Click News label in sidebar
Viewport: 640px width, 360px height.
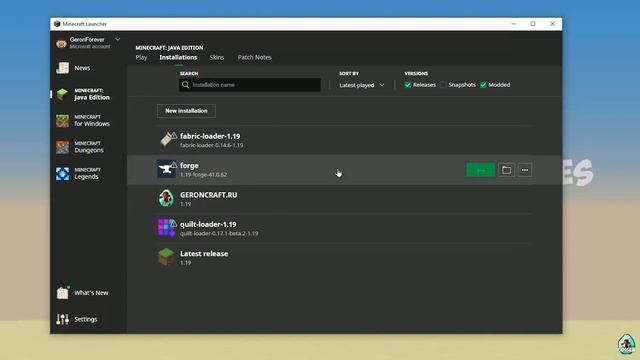coord(82,68)
